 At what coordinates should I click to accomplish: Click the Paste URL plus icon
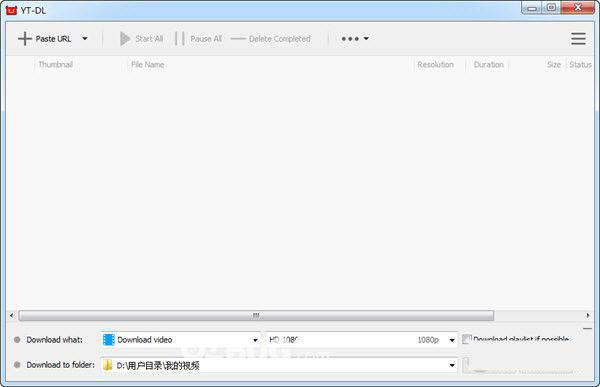point(25,39)
